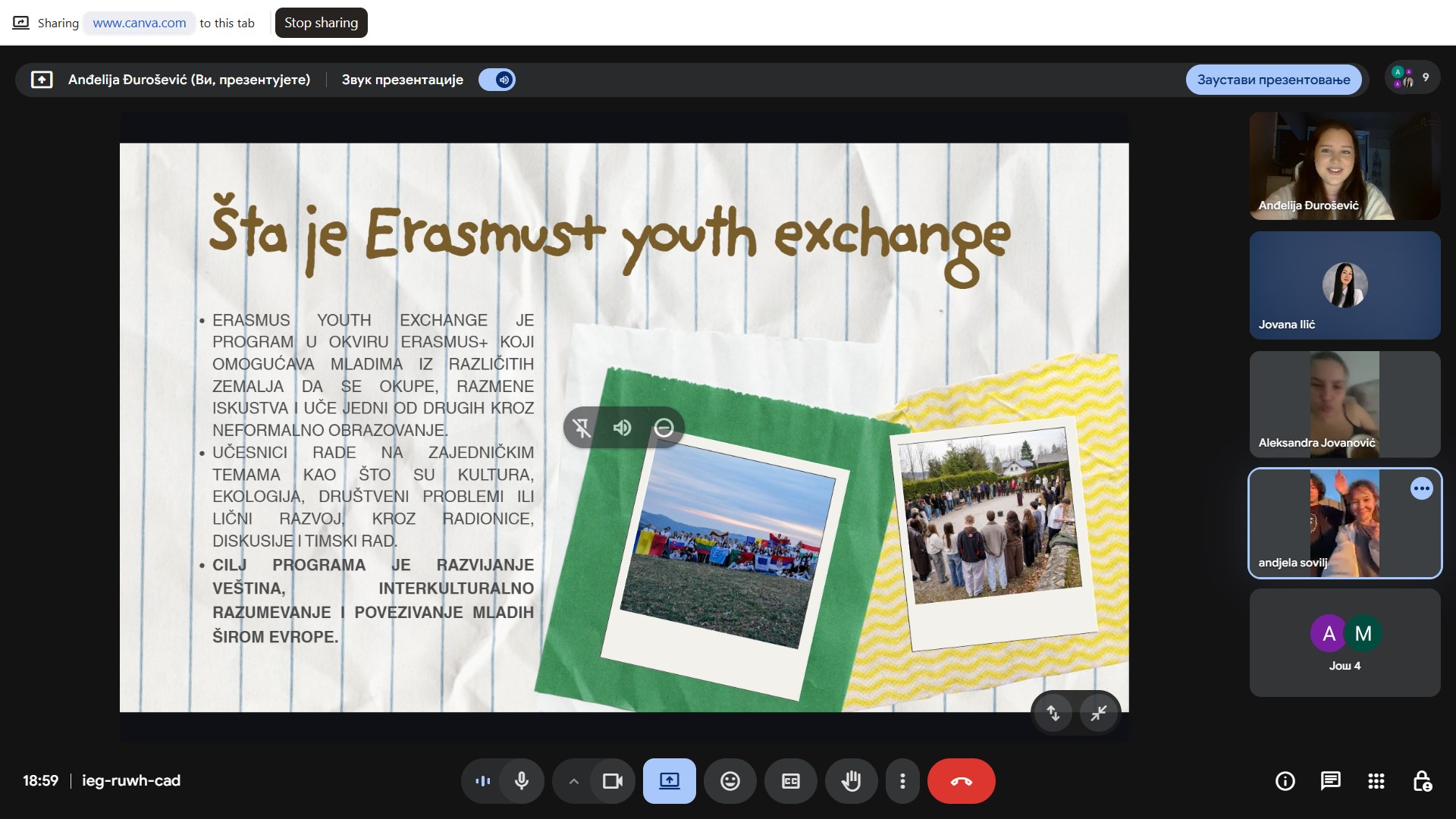Click the M avatar in Још 4 tile
This screenshot has width=1456, height=819.
point(1363,633)
